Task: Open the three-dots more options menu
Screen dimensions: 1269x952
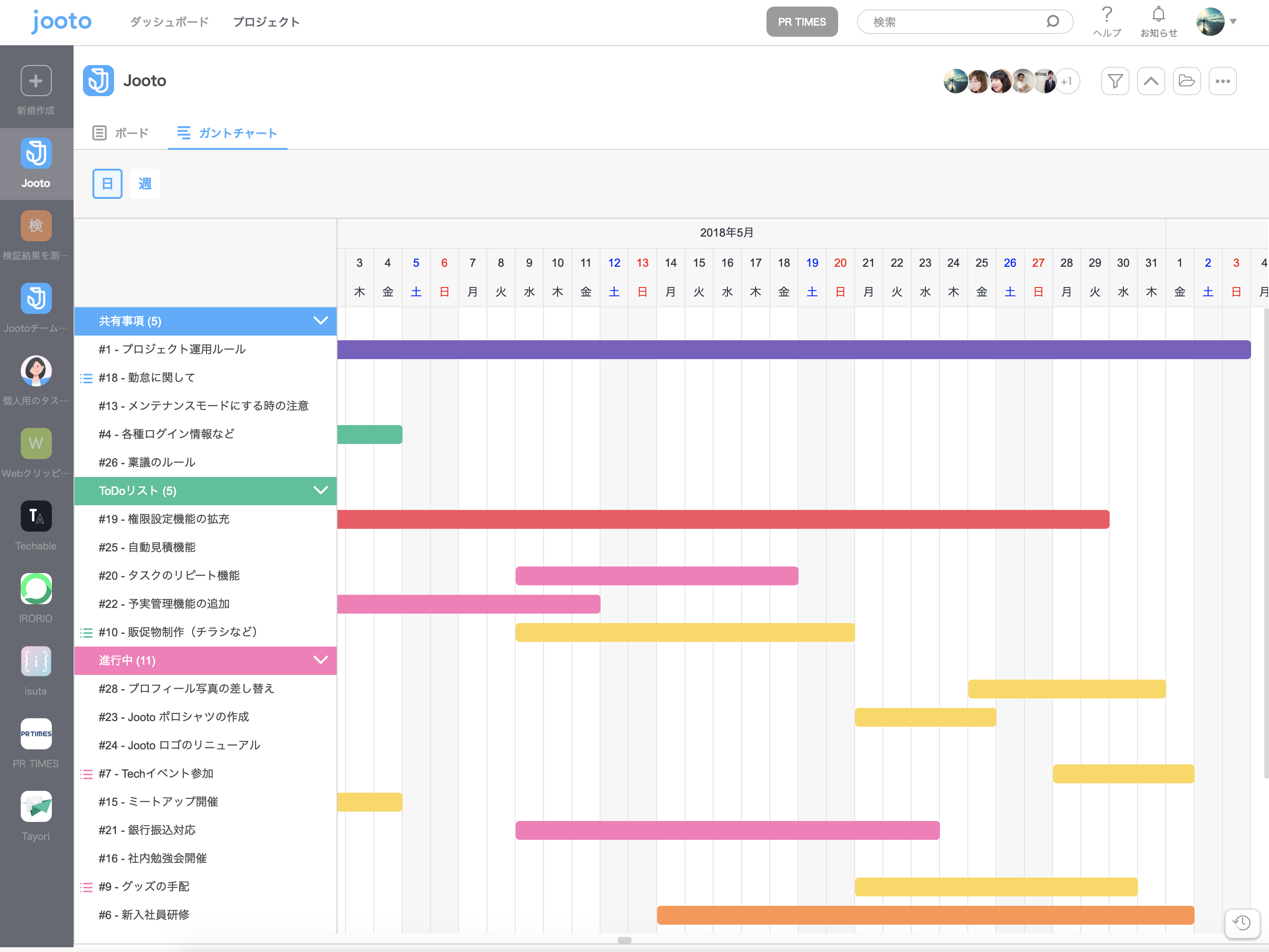Action: click(1222, 82)
